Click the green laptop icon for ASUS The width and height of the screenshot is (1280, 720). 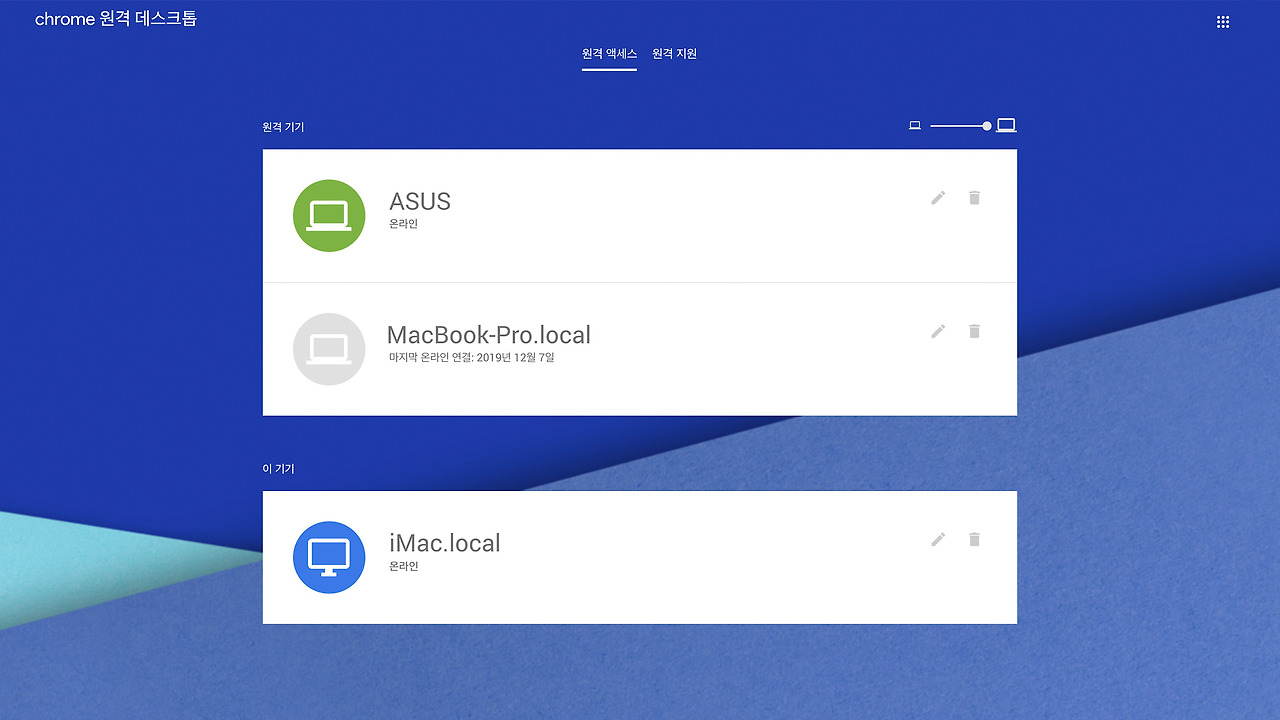point(329,215)
